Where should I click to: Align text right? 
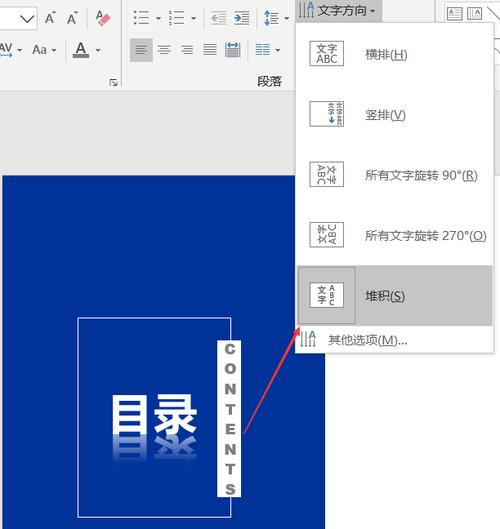click(187, 50)
